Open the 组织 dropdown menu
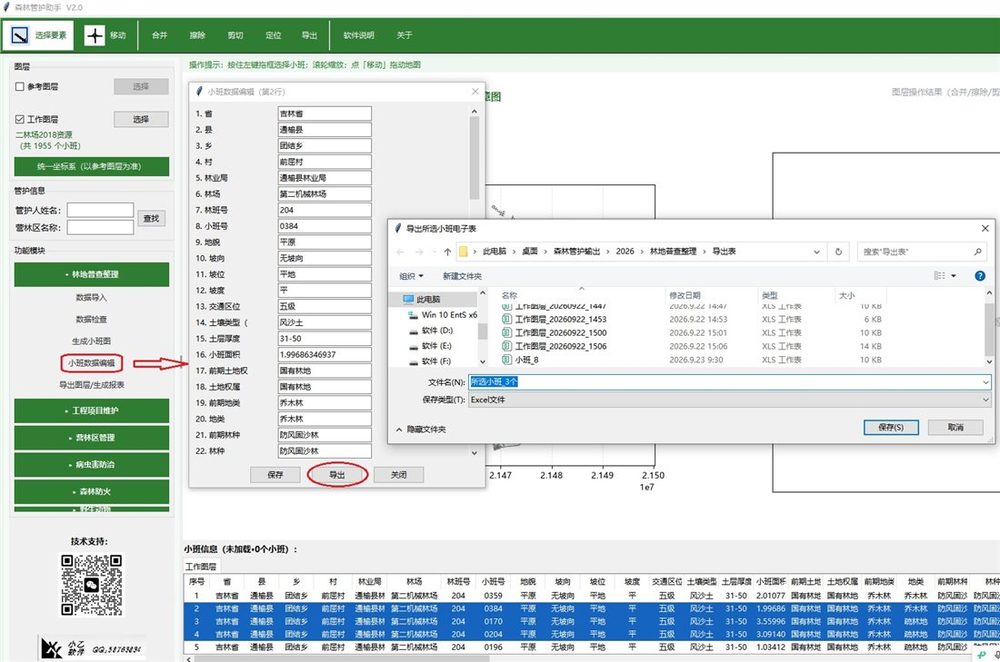Image resolution: width=1000 pixels, height=662 pixels. (411, 276)
